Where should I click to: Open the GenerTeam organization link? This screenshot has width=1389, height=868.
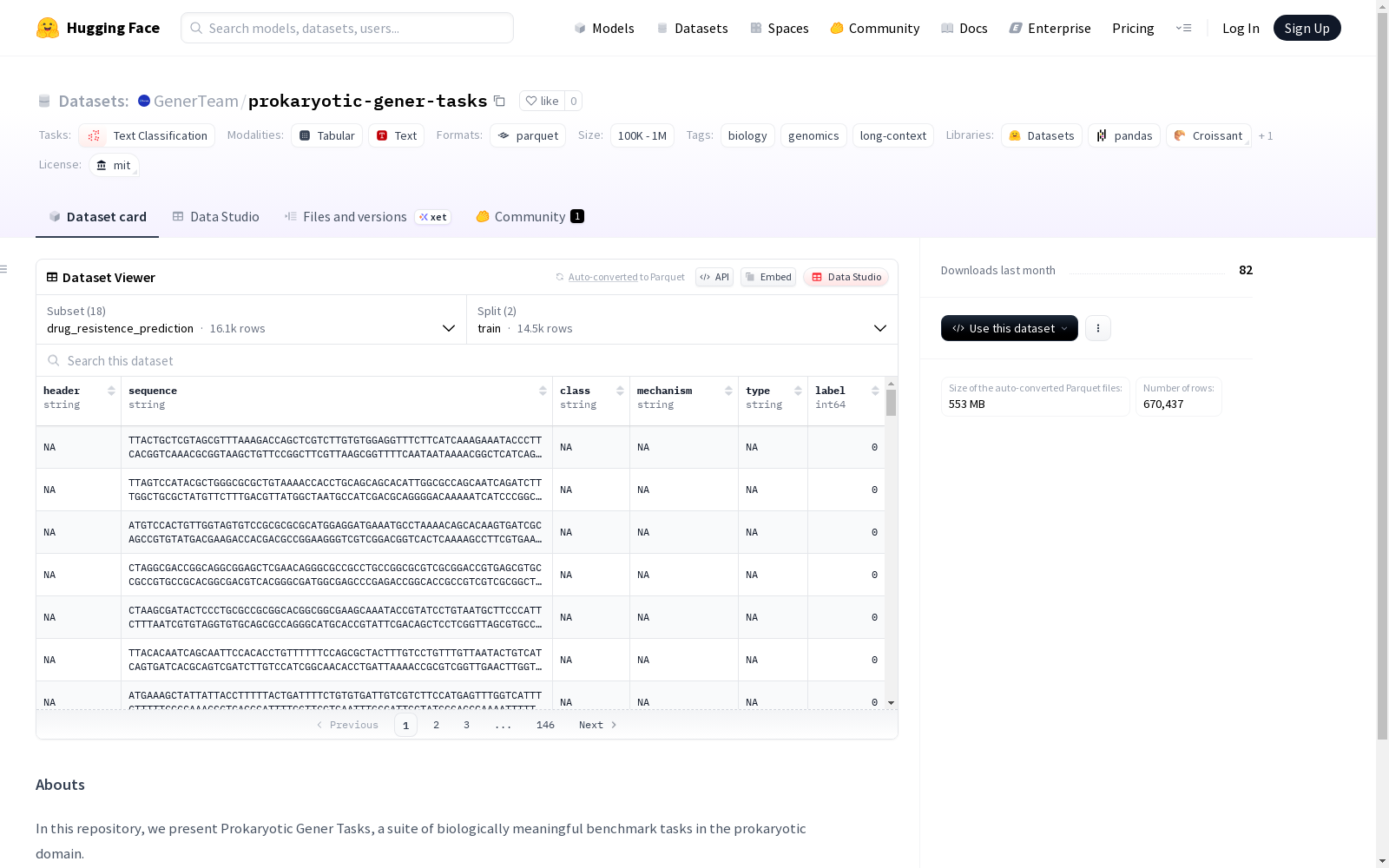coord(195,101)
